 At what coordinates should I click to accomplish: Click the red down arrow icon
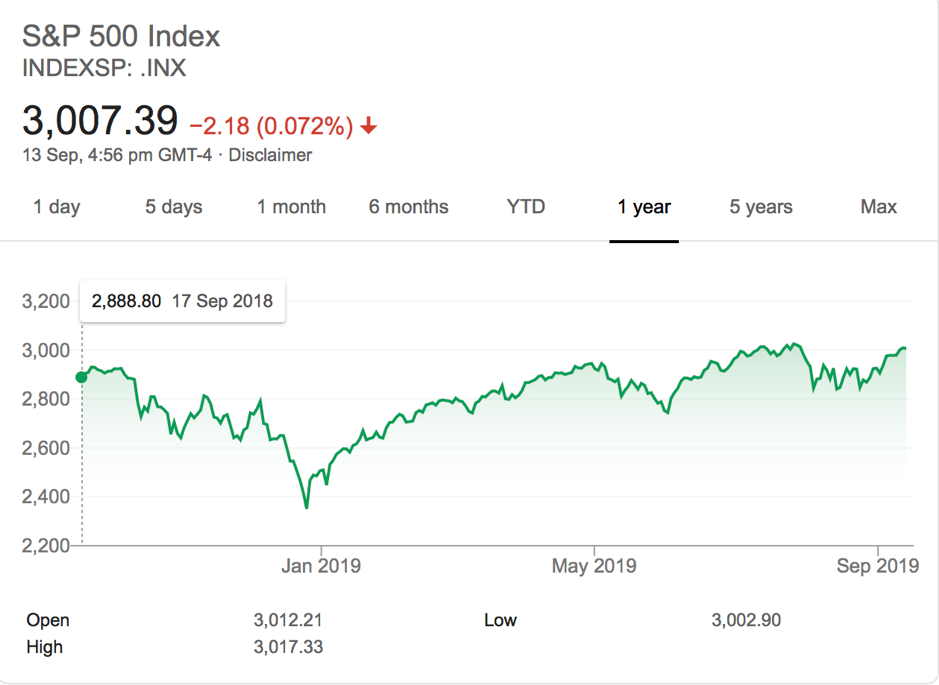[x=369, y=126]
